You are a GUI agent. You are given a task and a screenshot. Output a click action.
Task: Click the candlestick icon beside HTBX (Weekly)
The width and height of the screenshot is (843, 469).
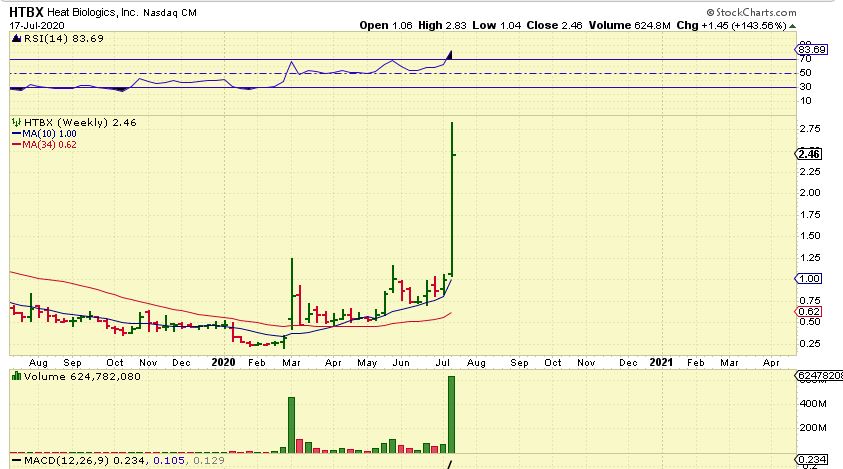coord(14,122)
